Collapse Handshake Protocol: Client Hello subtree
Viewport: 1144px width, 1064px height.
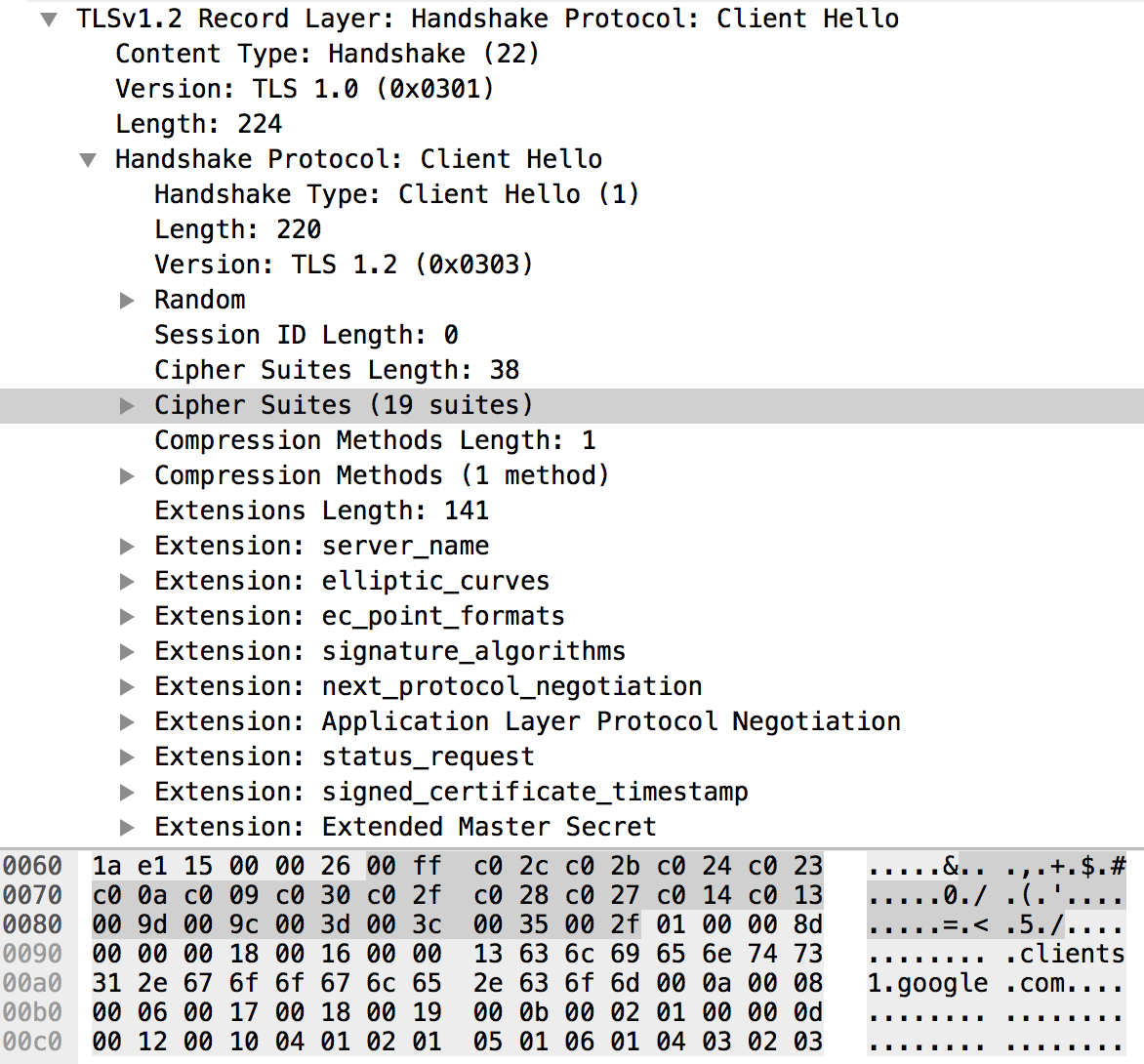(x=88, y=160)
